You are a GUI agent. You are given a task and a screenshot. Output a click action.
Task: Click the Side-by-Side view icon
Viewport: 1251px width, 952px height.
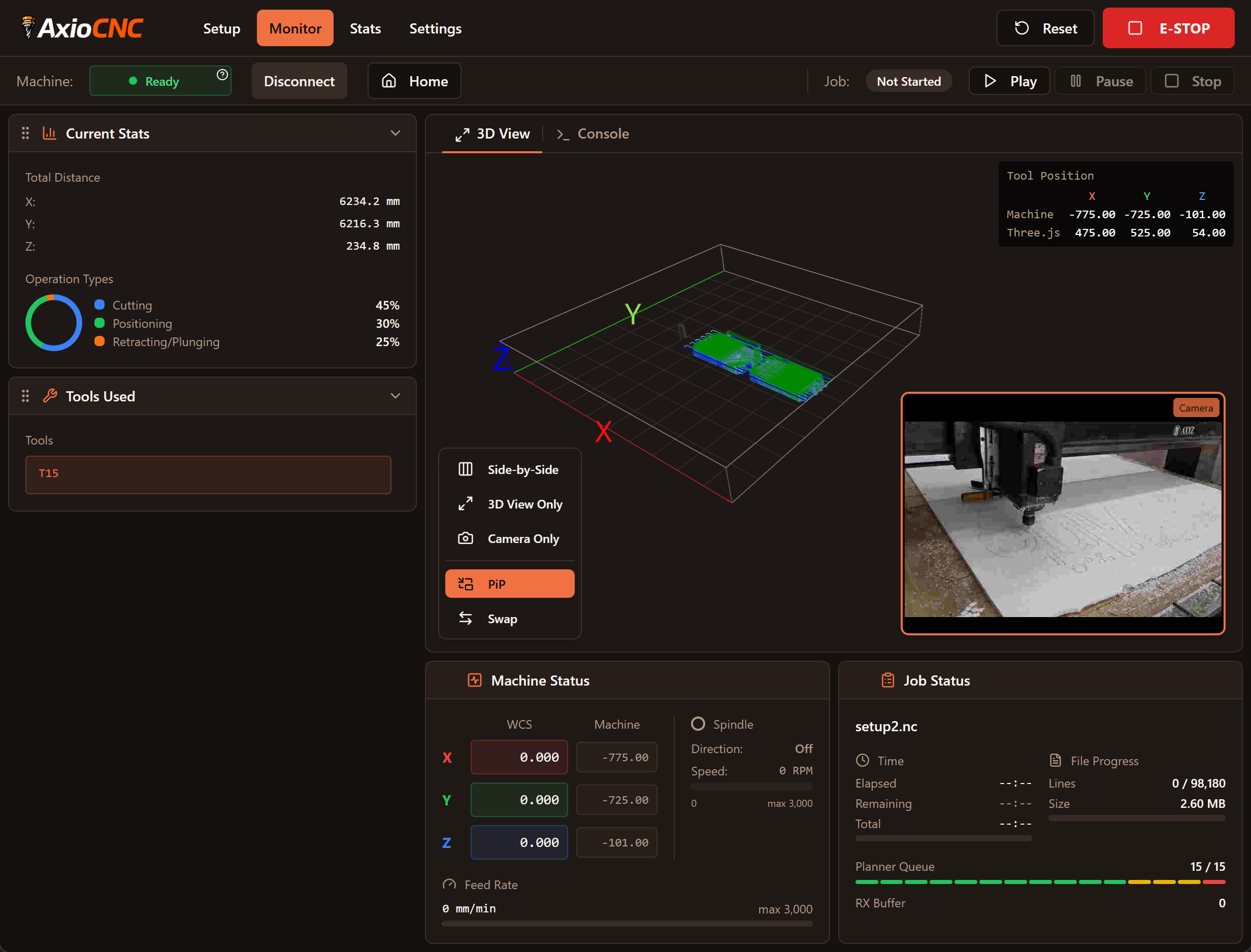point(466,469)
